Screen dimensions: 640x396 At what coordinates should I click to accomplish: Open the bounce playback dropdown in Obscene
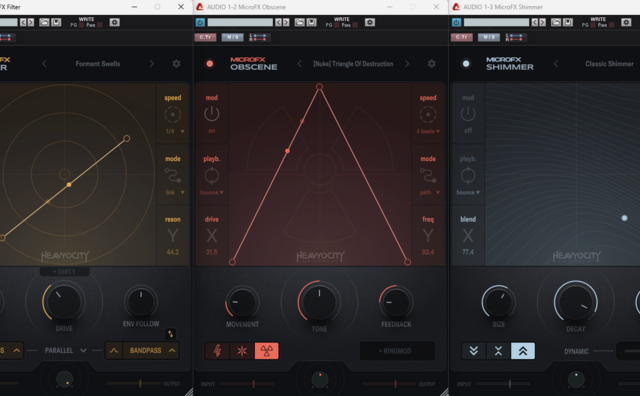click(x=211, y=192)
